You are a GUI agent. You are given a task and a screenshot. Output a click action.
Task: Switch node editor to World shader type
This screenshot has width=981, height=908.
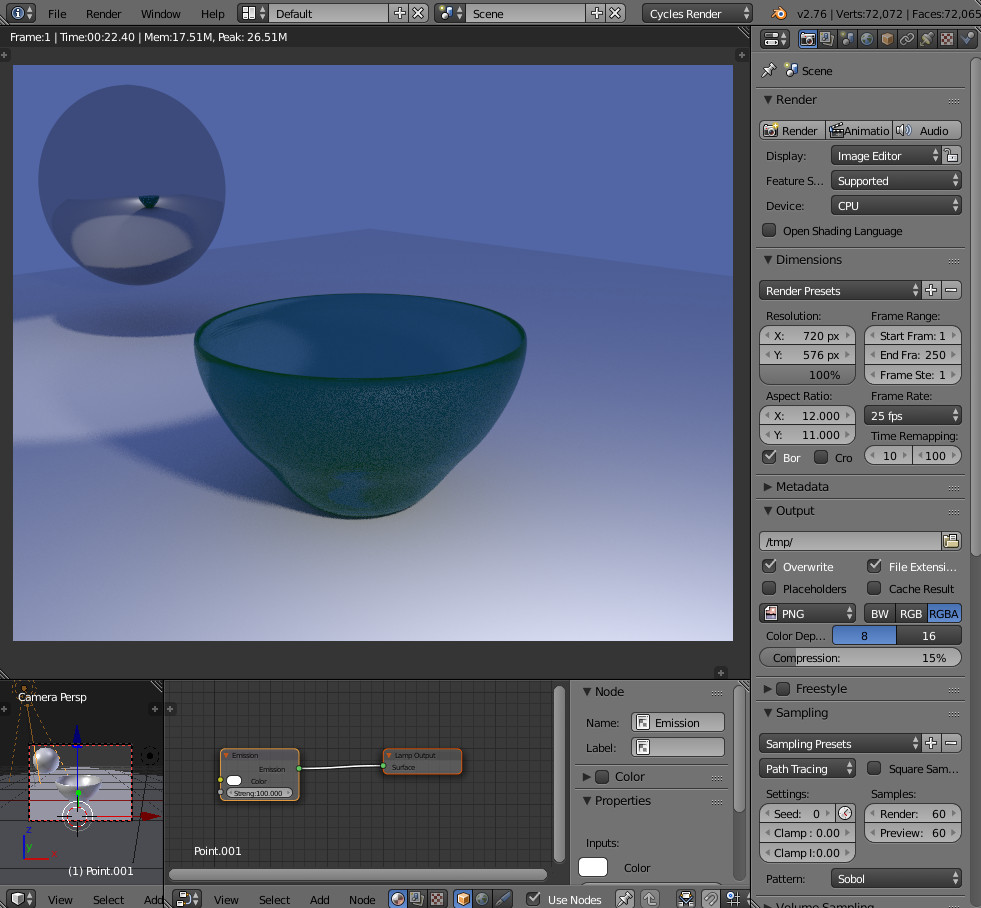[480, 899]
